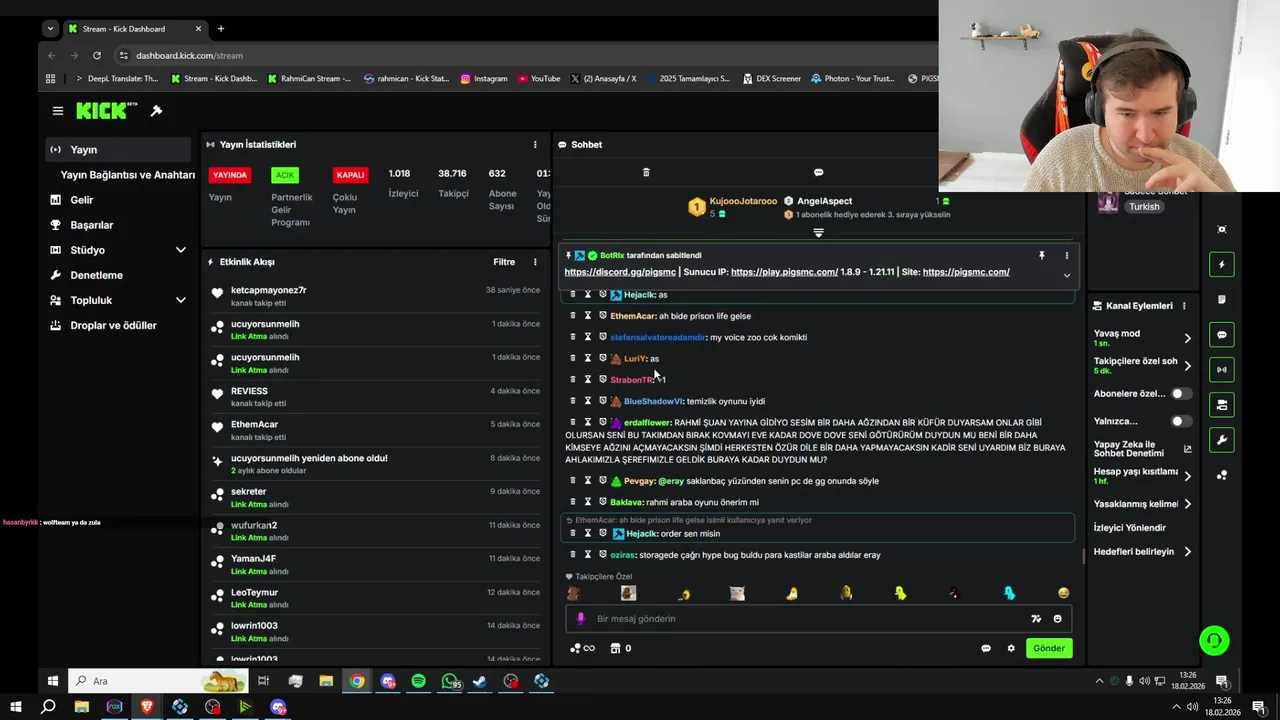
Task: Click the purple microphone icon in message box
Action: (x=581, y=619)
